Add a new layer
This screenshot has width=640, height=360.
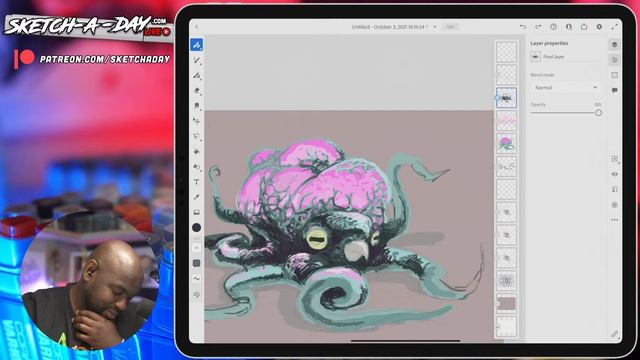click(x=615, y=159)
